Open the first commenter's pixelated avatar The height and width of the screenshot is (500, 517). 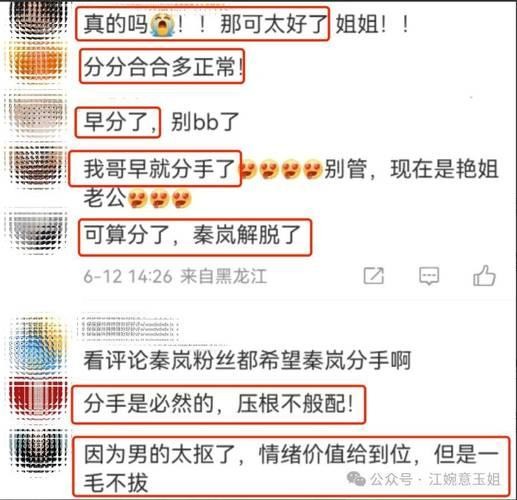point(38,18)
